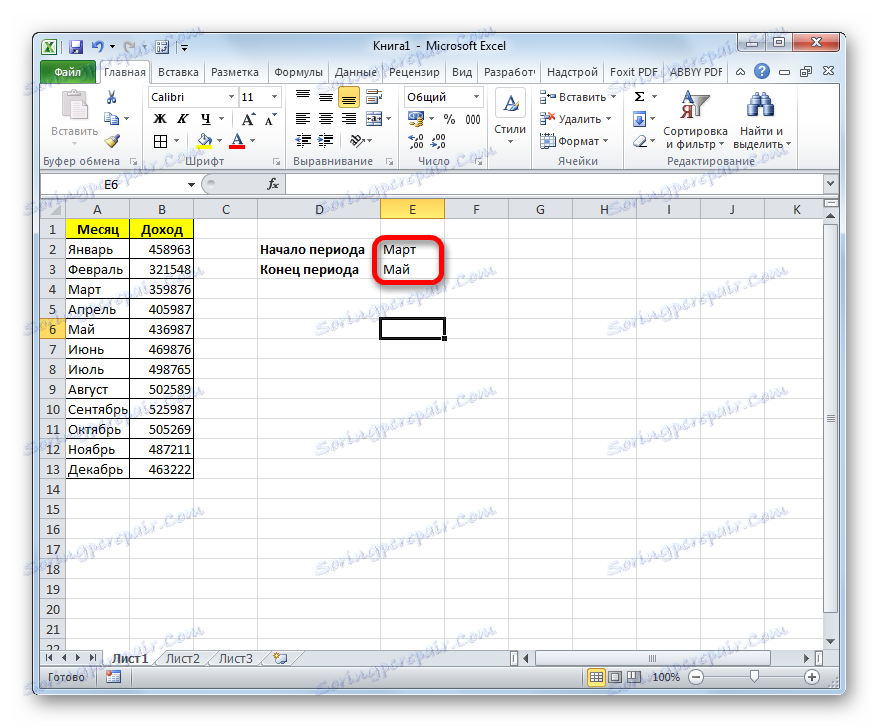Toggle Bold (Ж) formatting
The width and height of the screenshot is (879, 728).
pyautogui.click(x=160, y=119)
